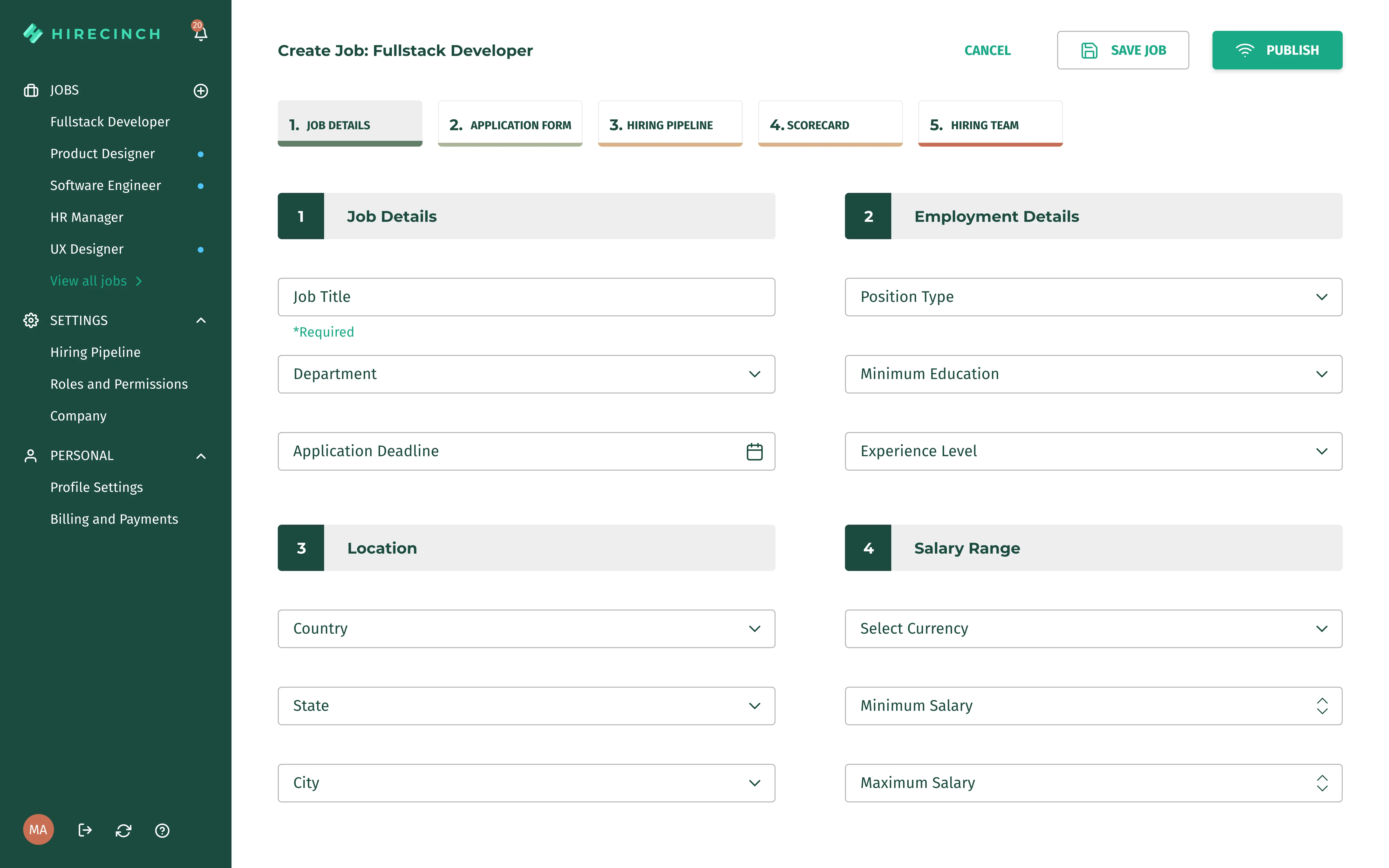Open the UX Designer job
1389x868 pixels.
(87, 249)
